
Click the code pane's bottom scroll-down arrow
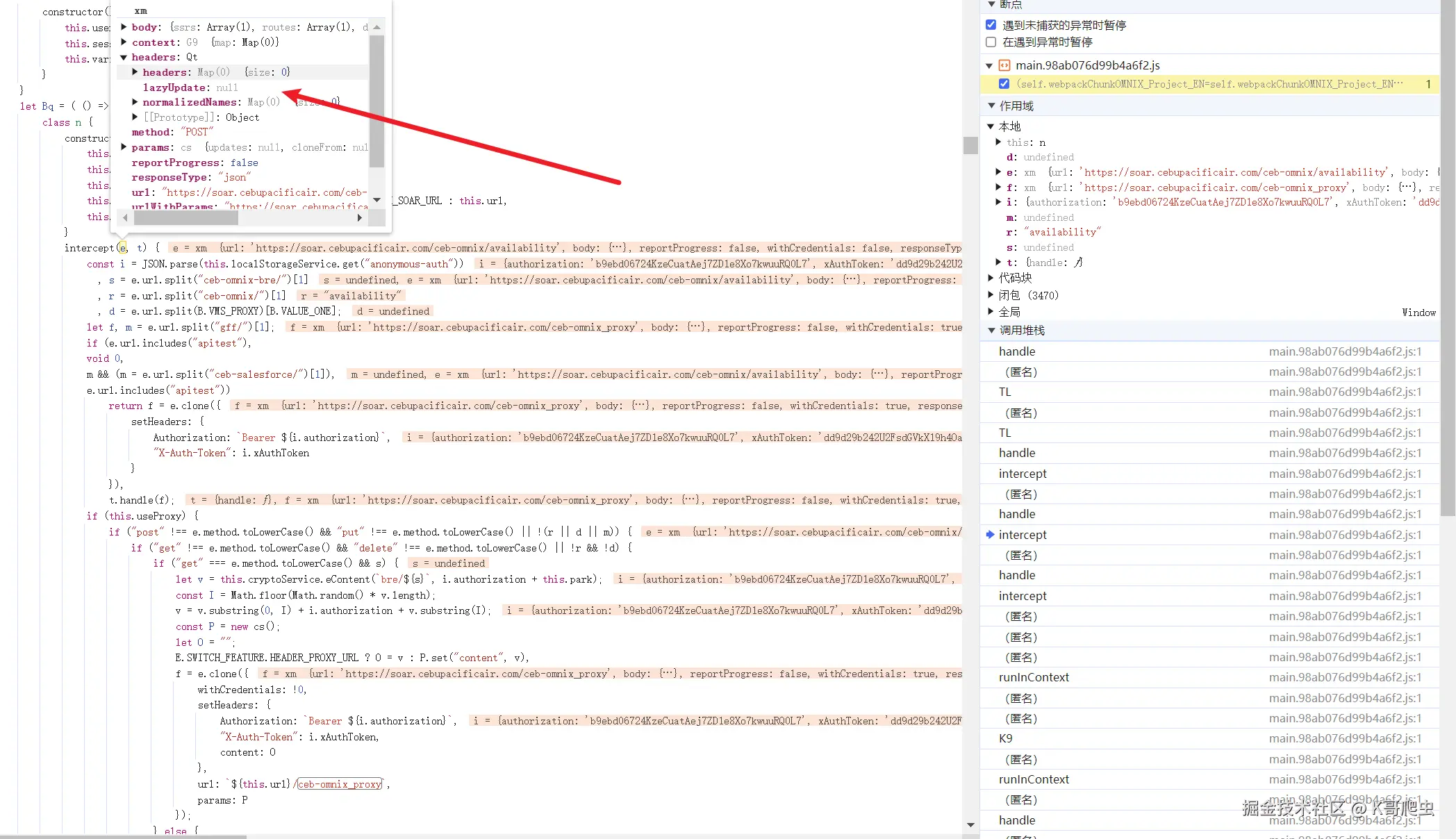pyautogui.click(x=970, y=825)
